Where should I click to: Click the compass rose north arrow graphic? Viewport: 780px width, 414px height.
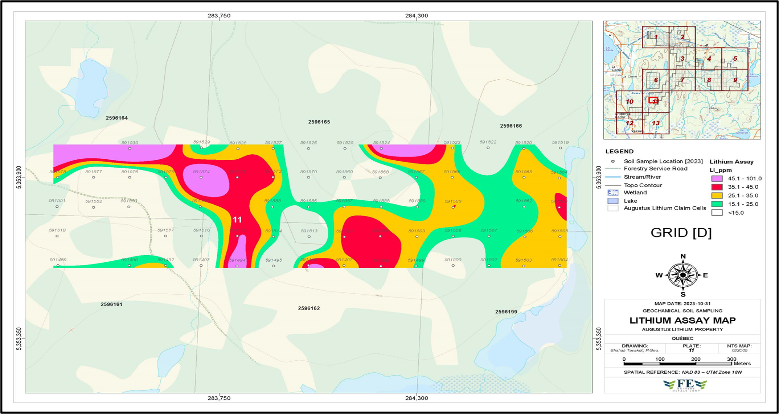click(x=682, y=275)
